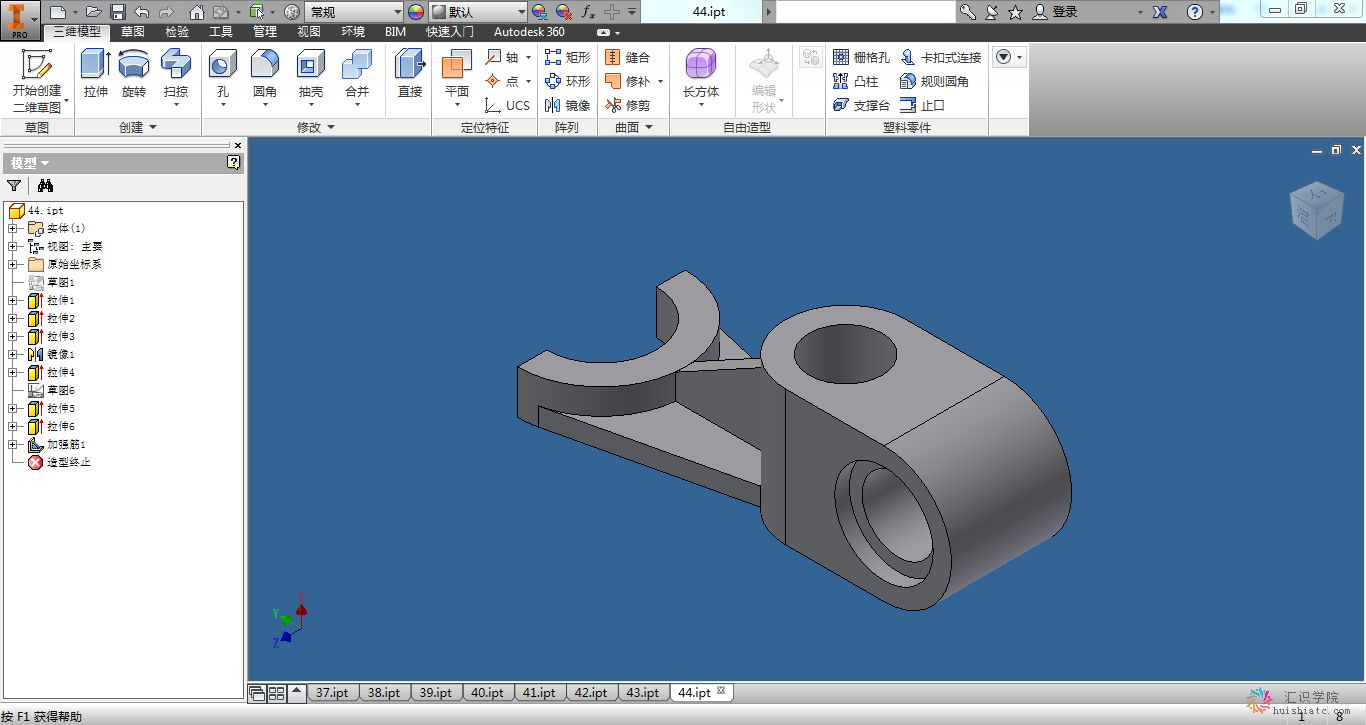This screenshot has width=1366, height=725.
Task: Select Rectangular pattern (矩形)
Action: pos(567,57)
